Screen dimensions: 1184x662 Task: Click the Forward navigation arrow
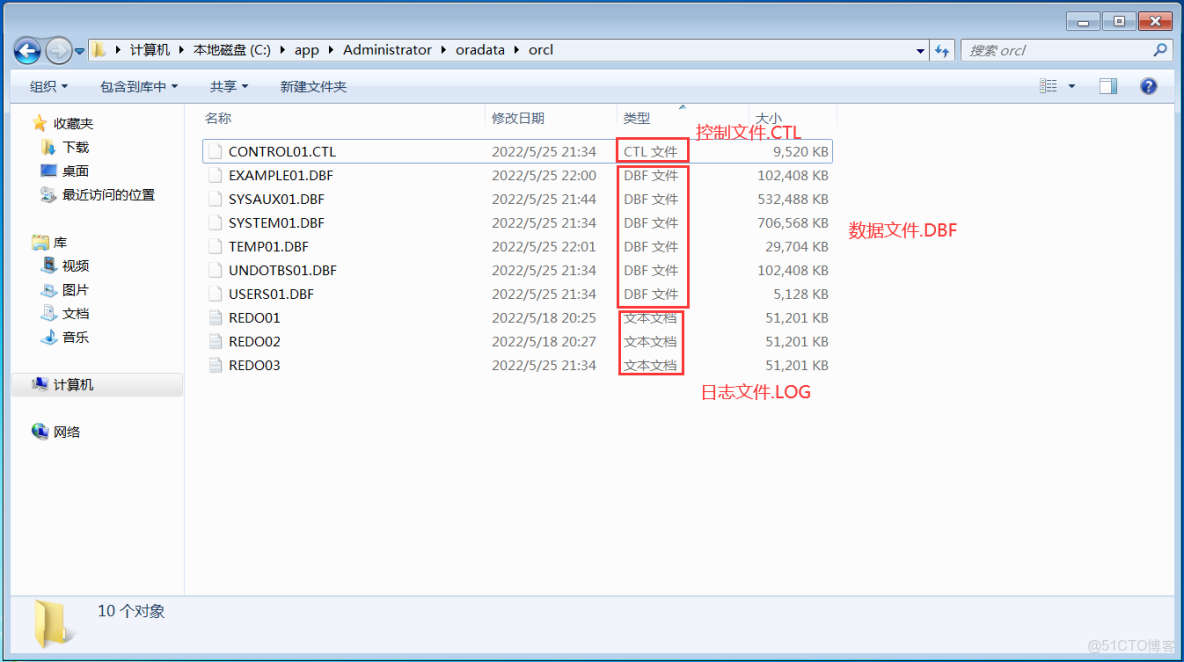pos(58,51)
